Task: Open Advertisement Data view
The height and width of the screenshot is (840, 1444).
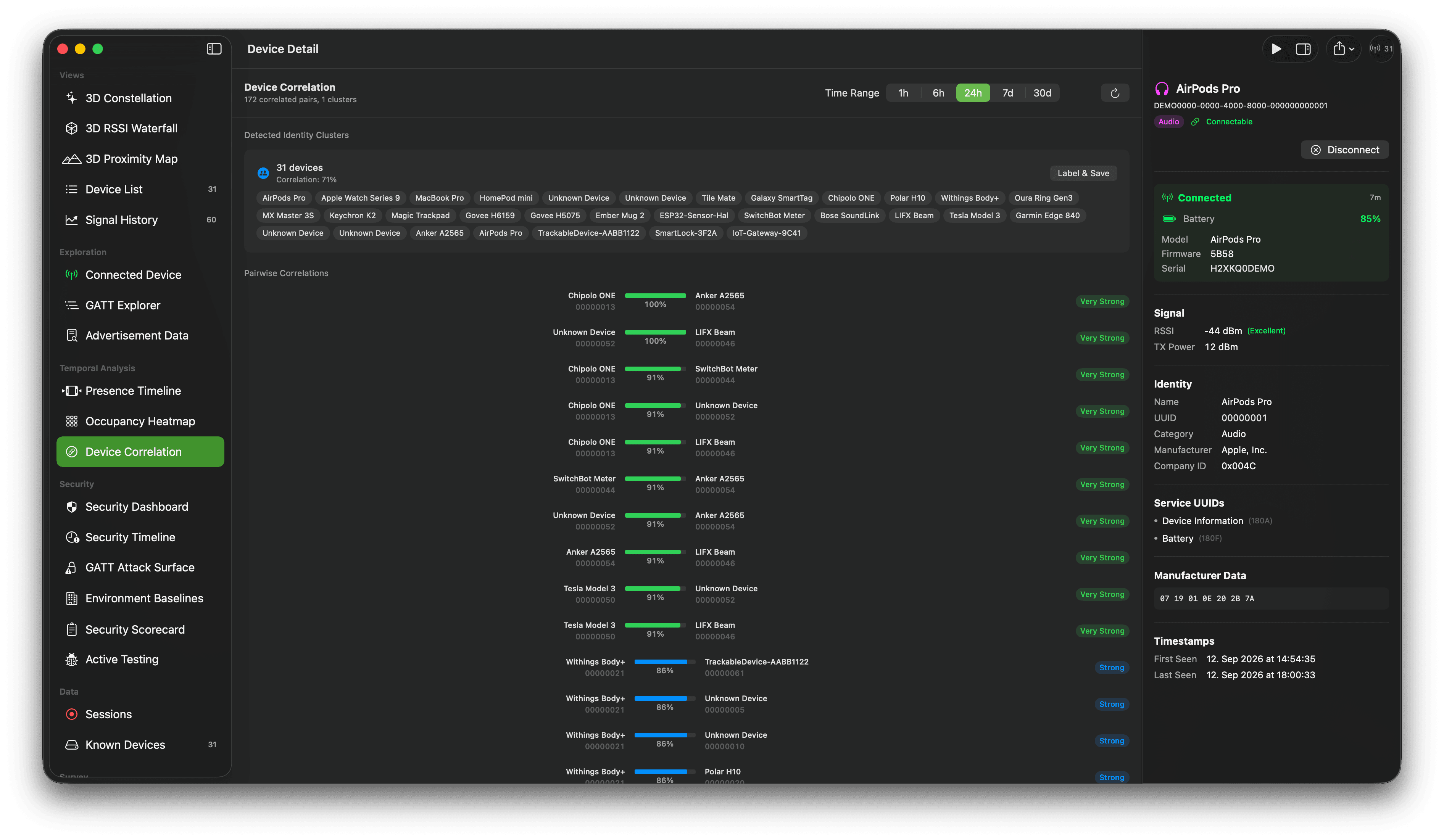Action: (140, 335)
